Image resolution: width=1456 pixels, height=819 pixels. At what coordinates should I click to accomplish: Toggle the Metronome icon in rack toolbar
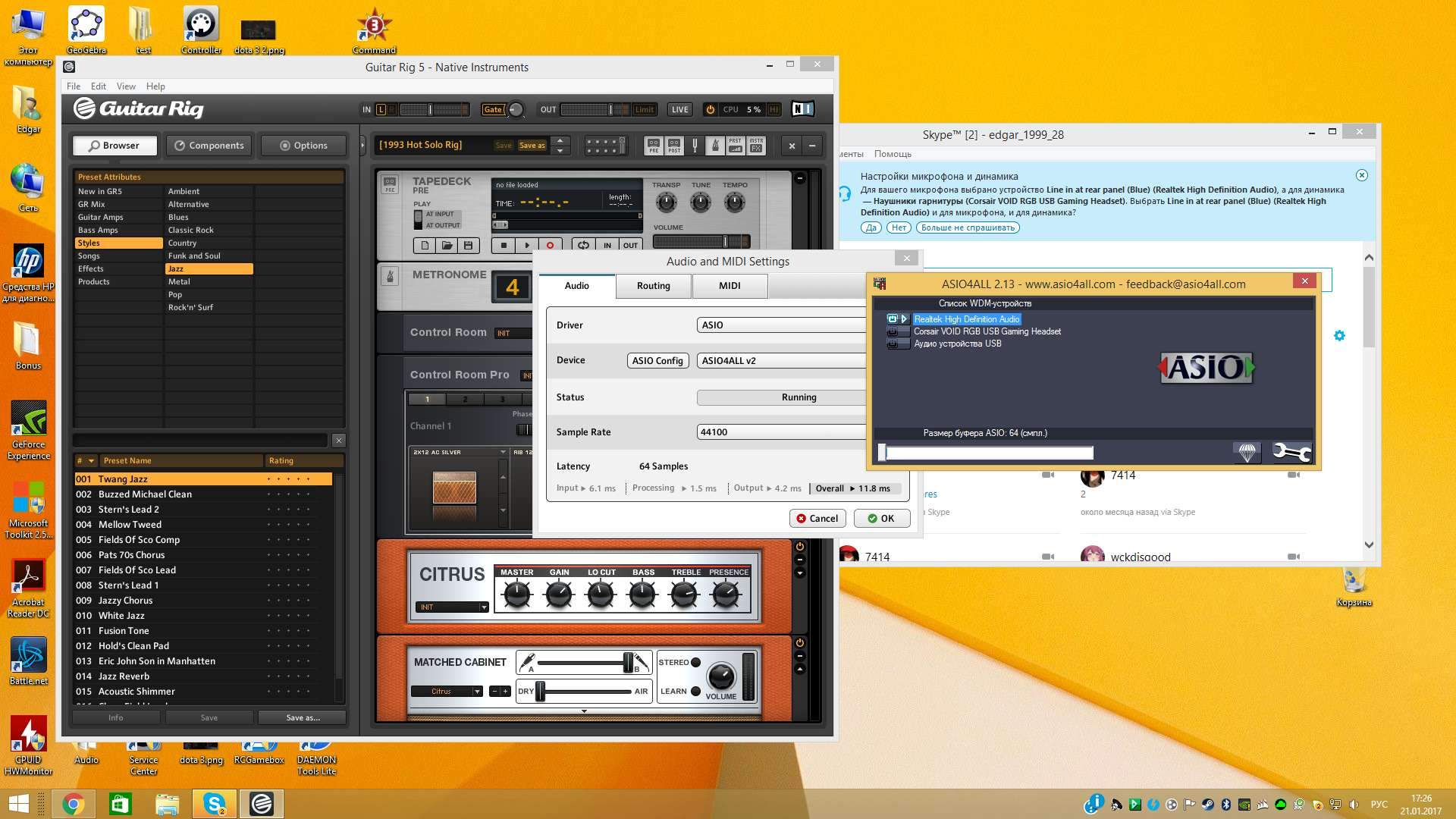coord(715,146)
